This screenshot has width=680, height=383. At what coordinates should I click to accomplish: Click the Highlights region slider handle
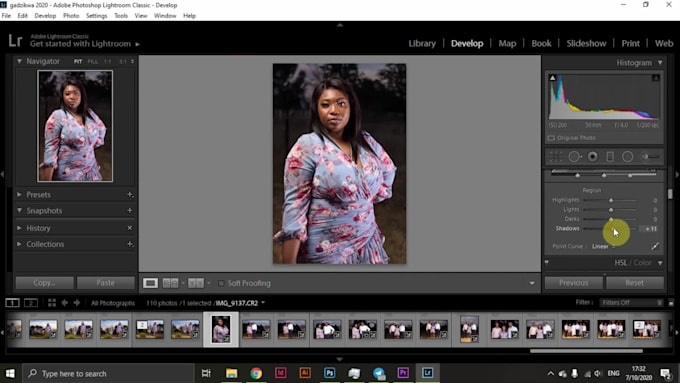pyautogui.click(x=611, y=200)
